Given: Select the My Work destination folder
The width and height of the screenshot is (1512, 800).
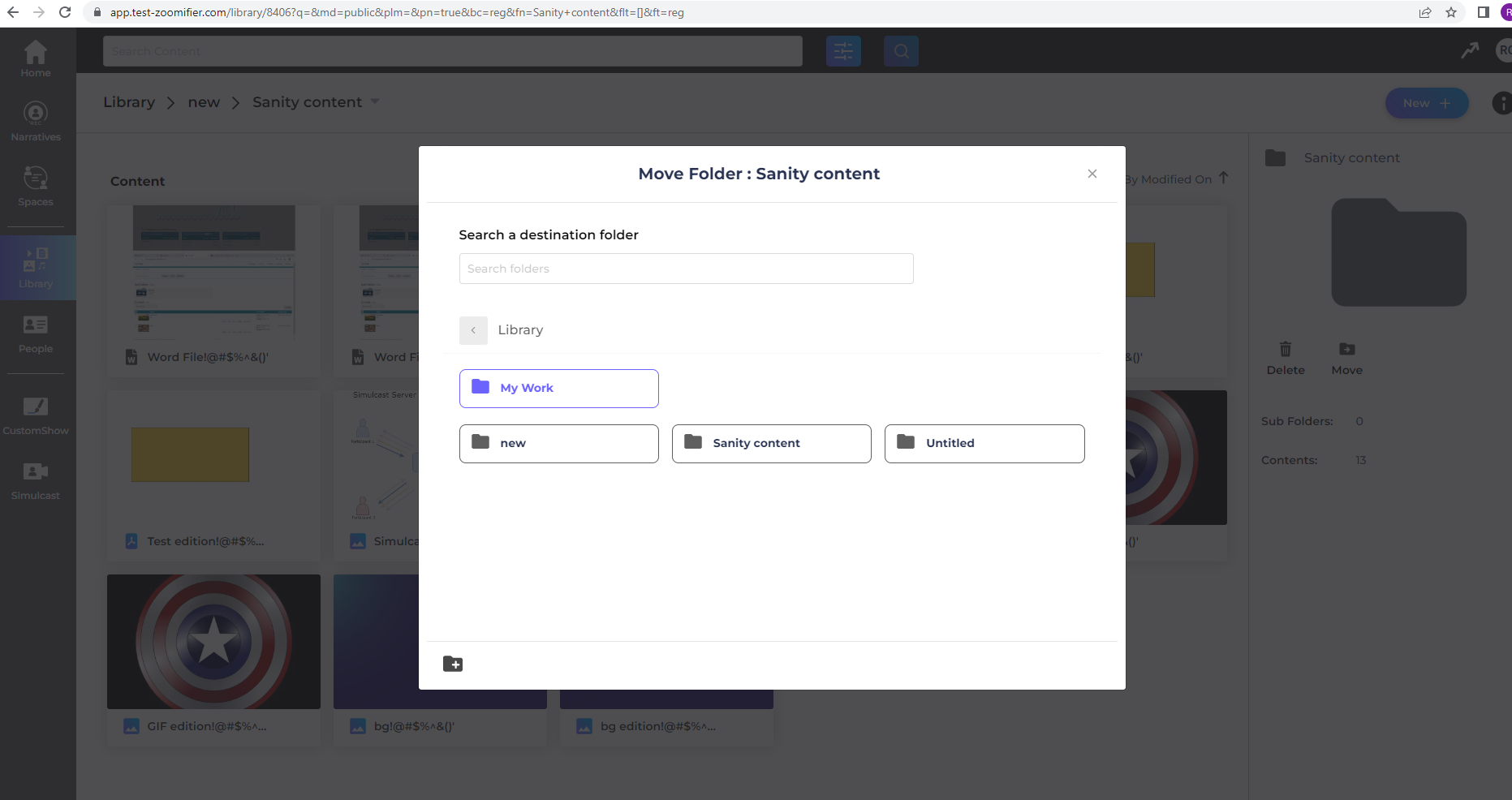Looking at the screenshot, I should coord(558,389).
